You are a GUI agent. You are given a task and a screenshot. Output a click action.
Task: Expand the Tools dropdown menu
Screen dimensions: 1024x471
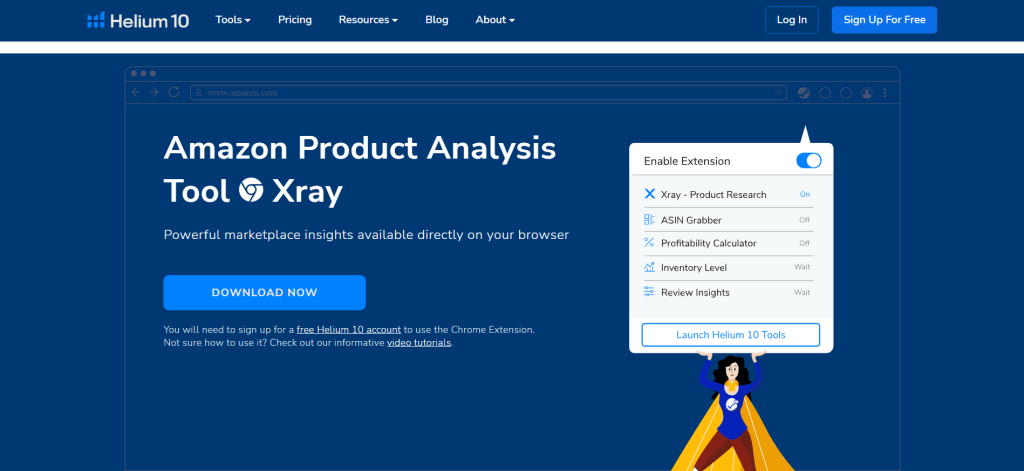coord(233,20)
